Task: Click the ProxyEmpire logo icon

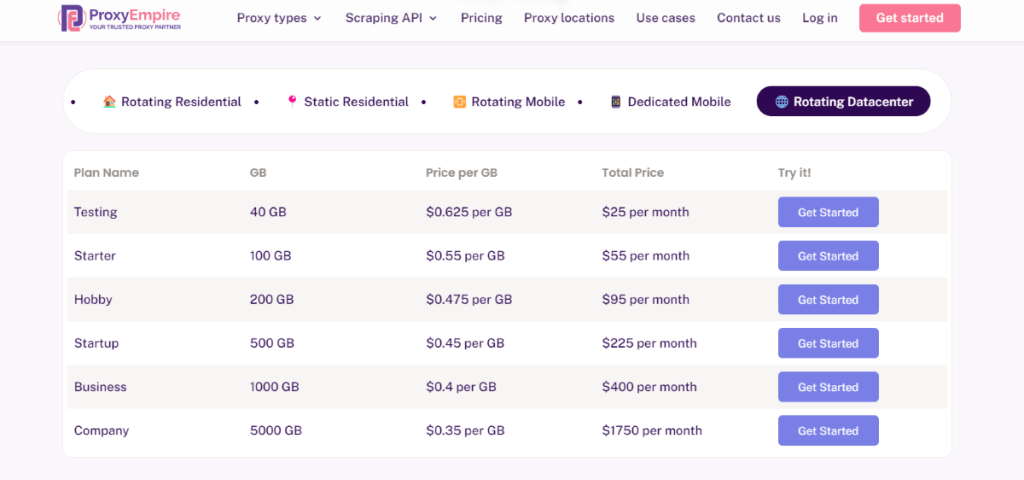Action: click(x=71, y=18)
